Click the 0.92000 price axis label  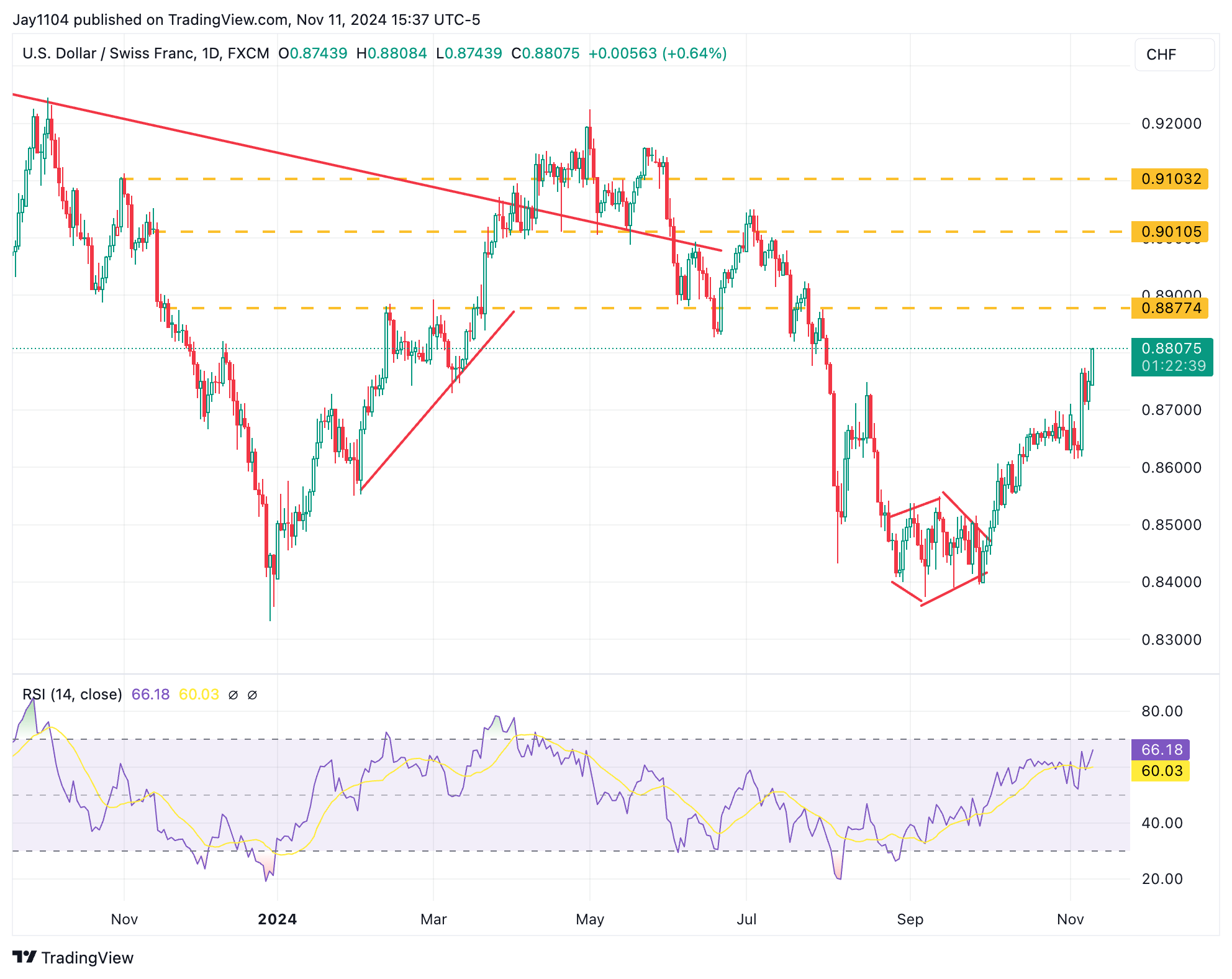click(1172, 124)
